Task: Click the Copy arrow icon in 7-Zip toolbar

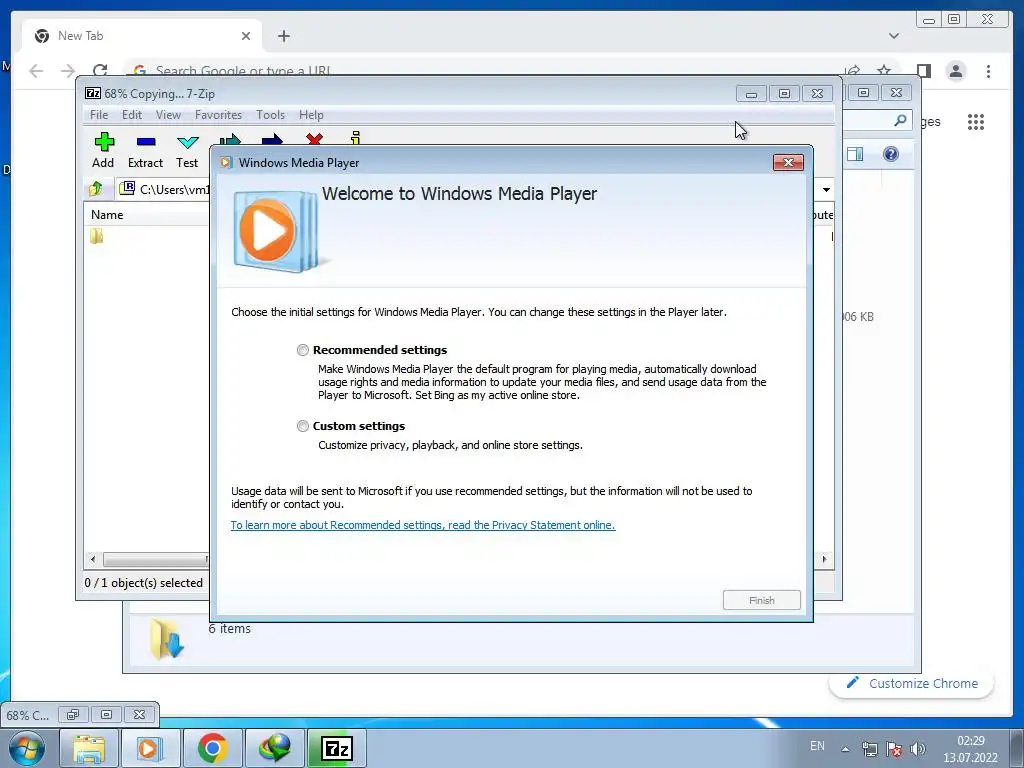Action: coord(230,139)
